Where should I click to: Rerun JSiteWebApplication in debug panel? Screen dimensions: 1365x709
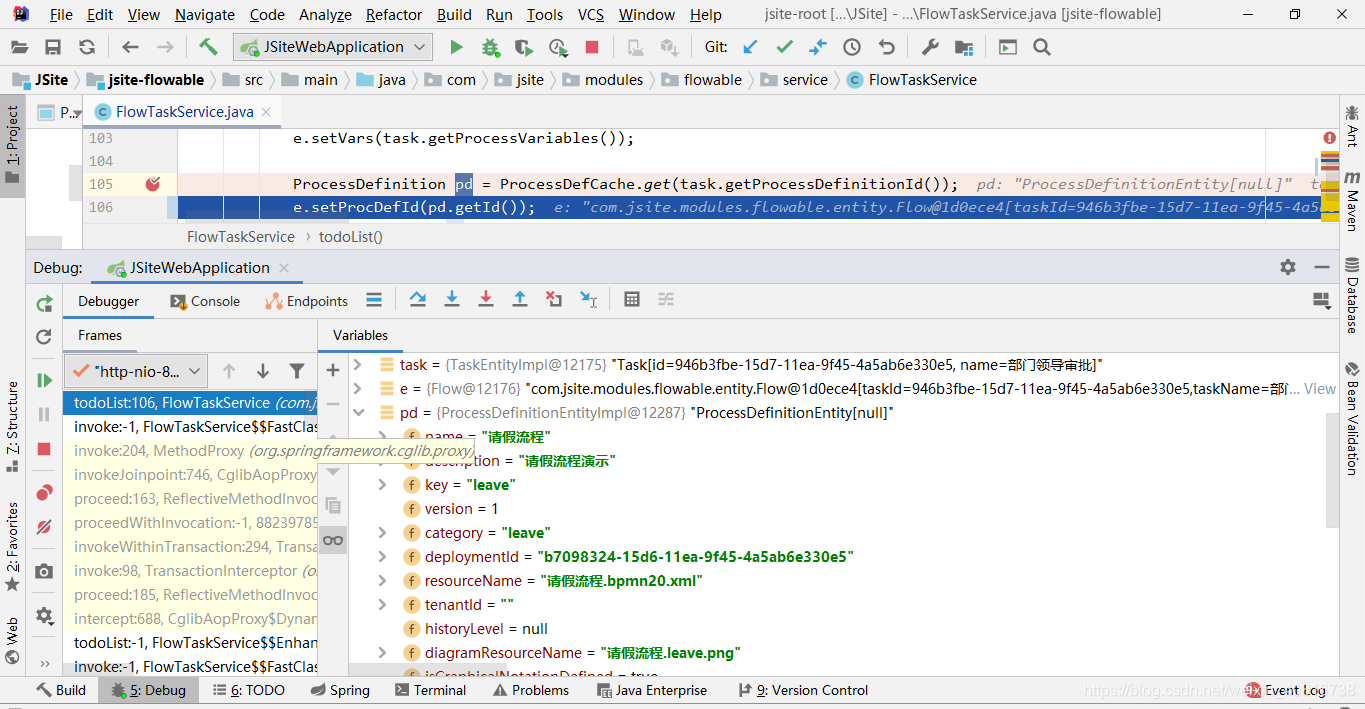44,304
